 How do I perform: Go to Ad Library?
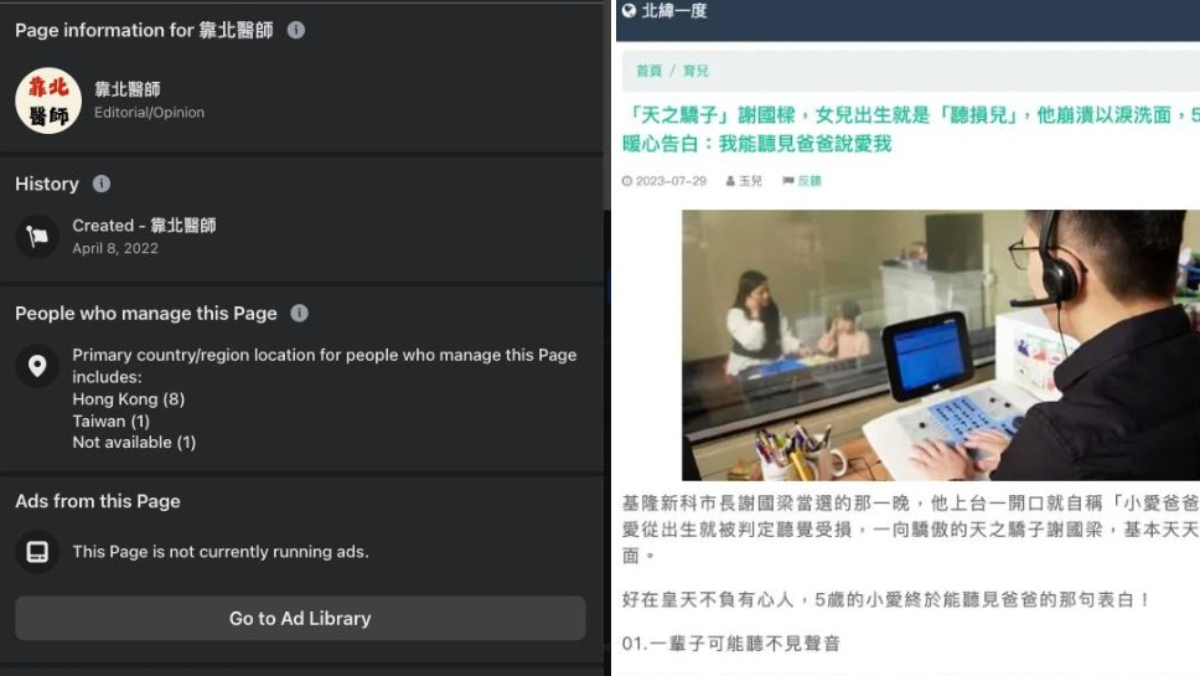click(300, 618)
